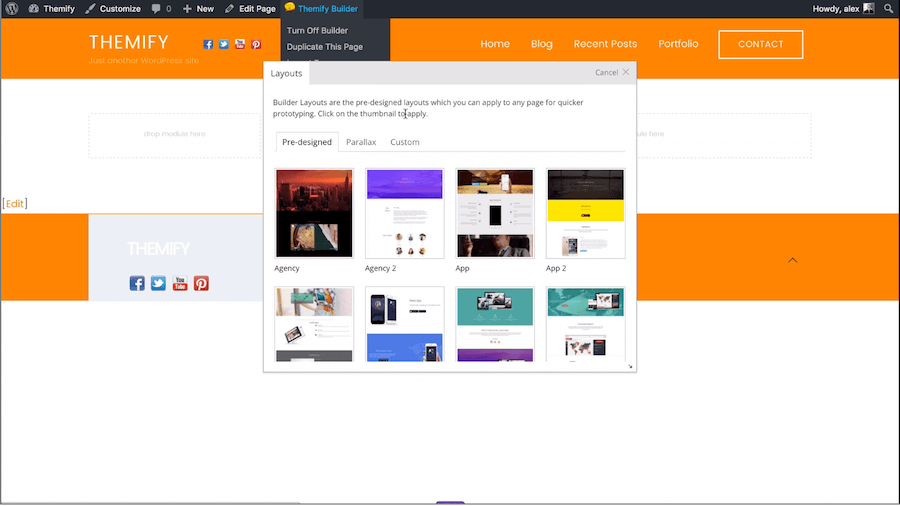This screenshot has height=506, width=900.
Task: Open the header Facebook icon
Action: [x=208, y=44]
